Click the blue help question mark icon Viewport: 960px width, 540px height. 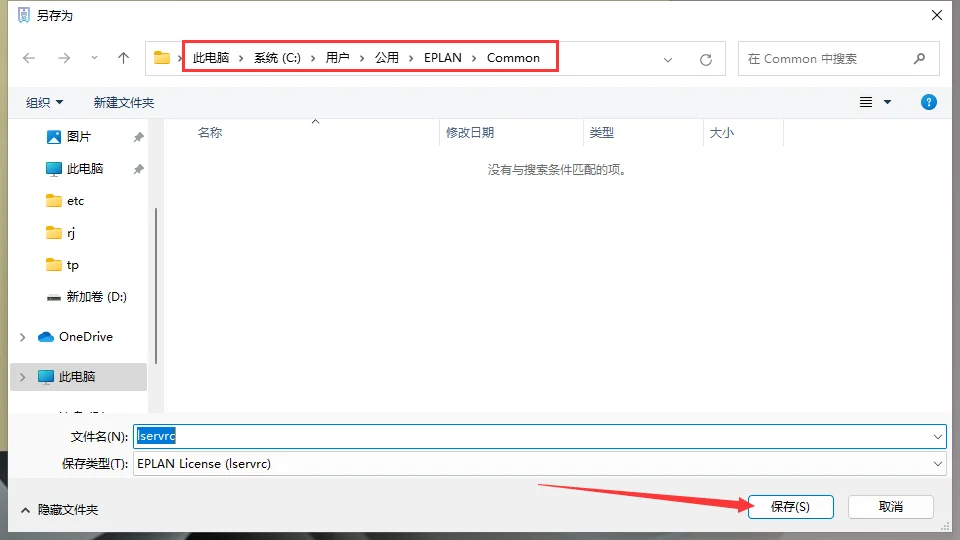[928, 102]
